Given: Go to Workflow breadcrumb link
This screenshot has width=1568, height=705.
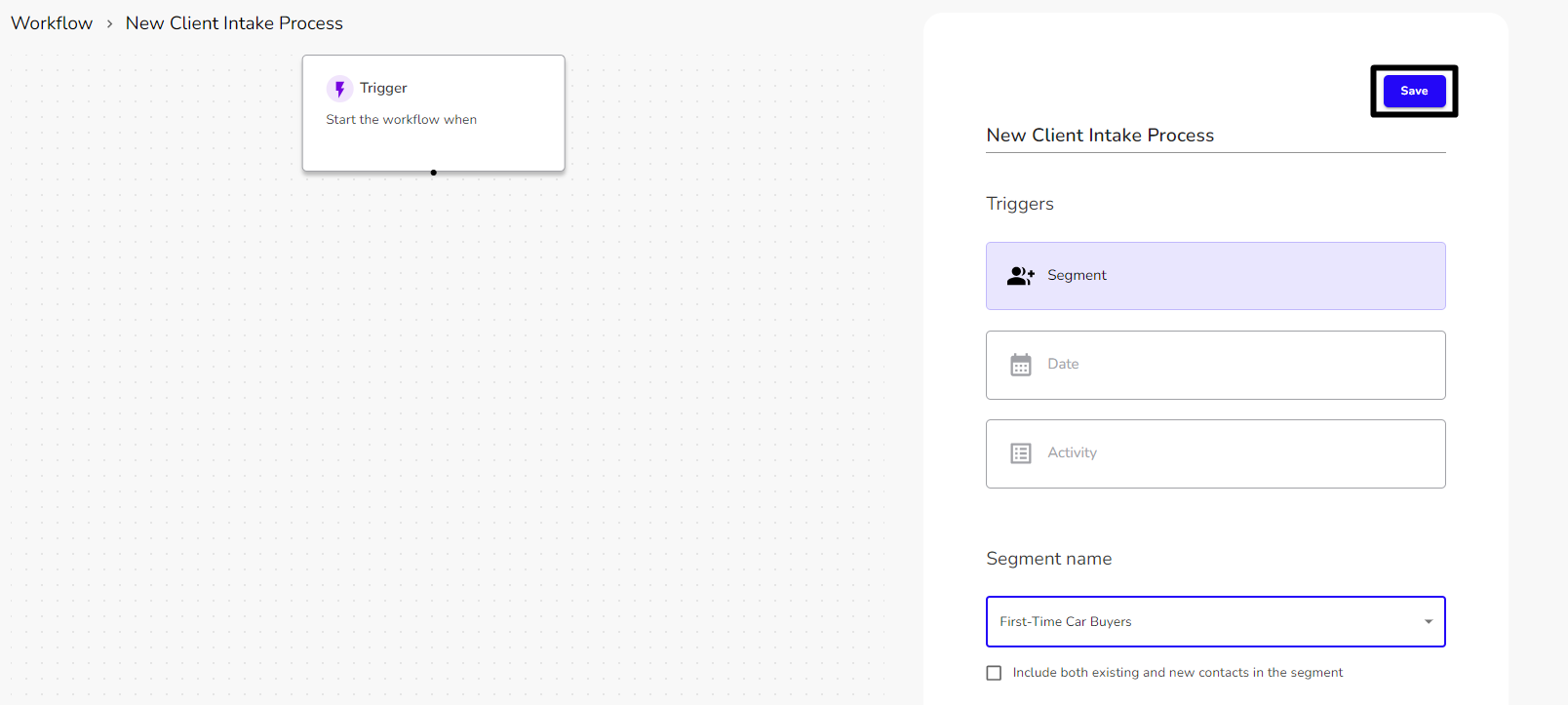Looking at the screenshot, I should coord(52,23).
